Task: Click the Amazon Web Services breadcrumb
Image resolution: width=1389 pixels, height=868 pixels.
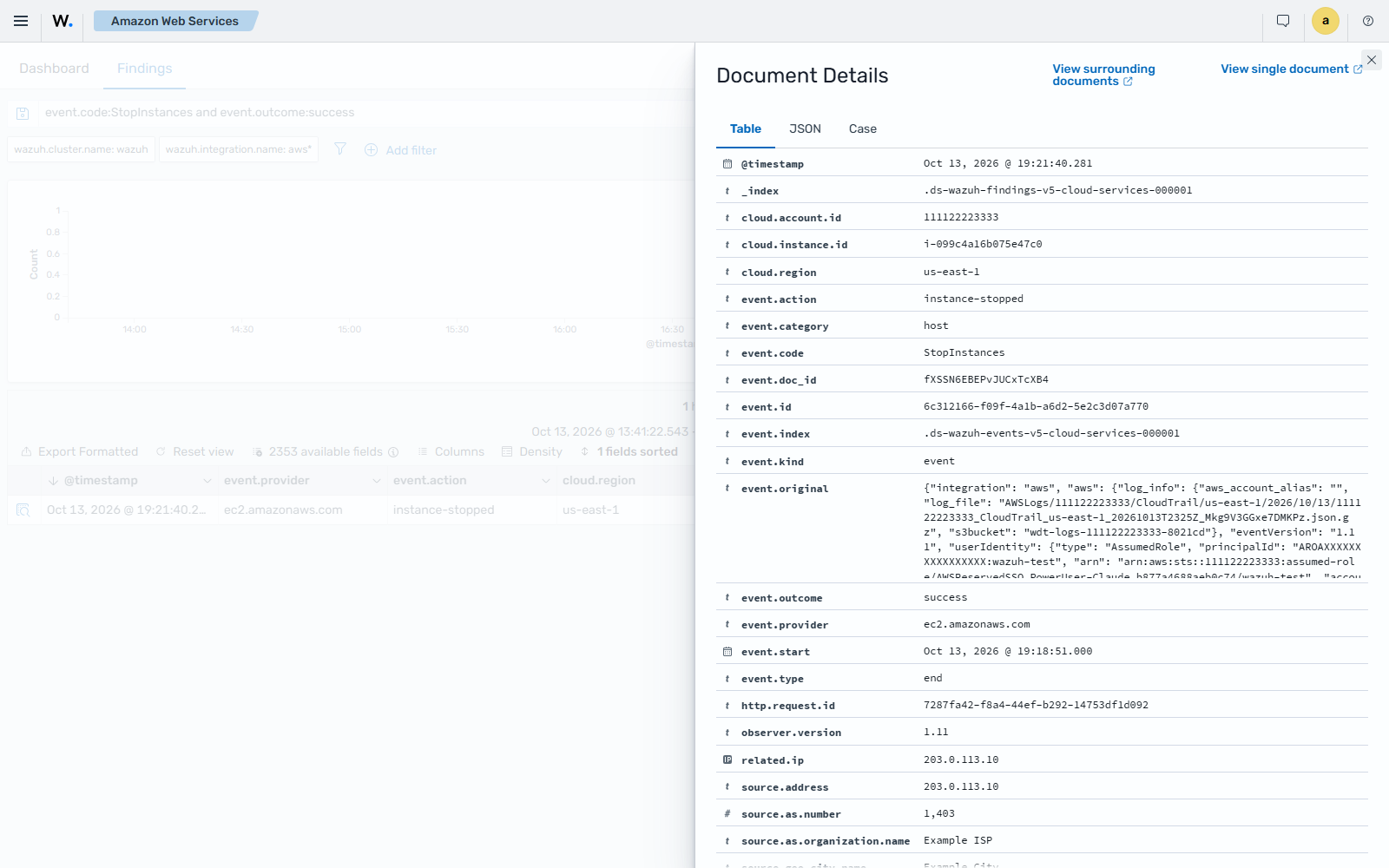Action: [x=174, y=21]
